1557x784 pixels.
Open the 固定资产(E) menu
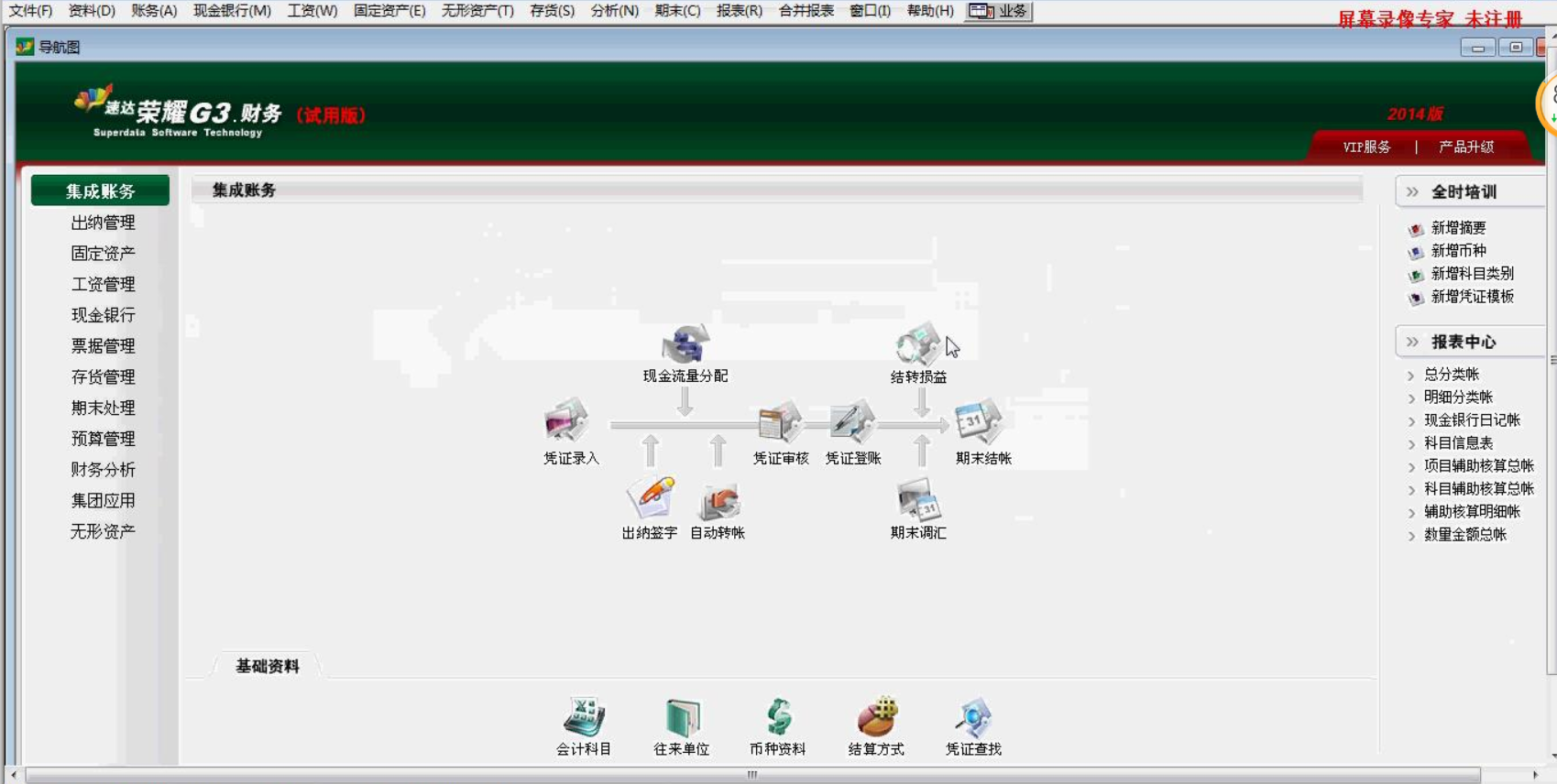pyautogui.click(x=389, y=11)
